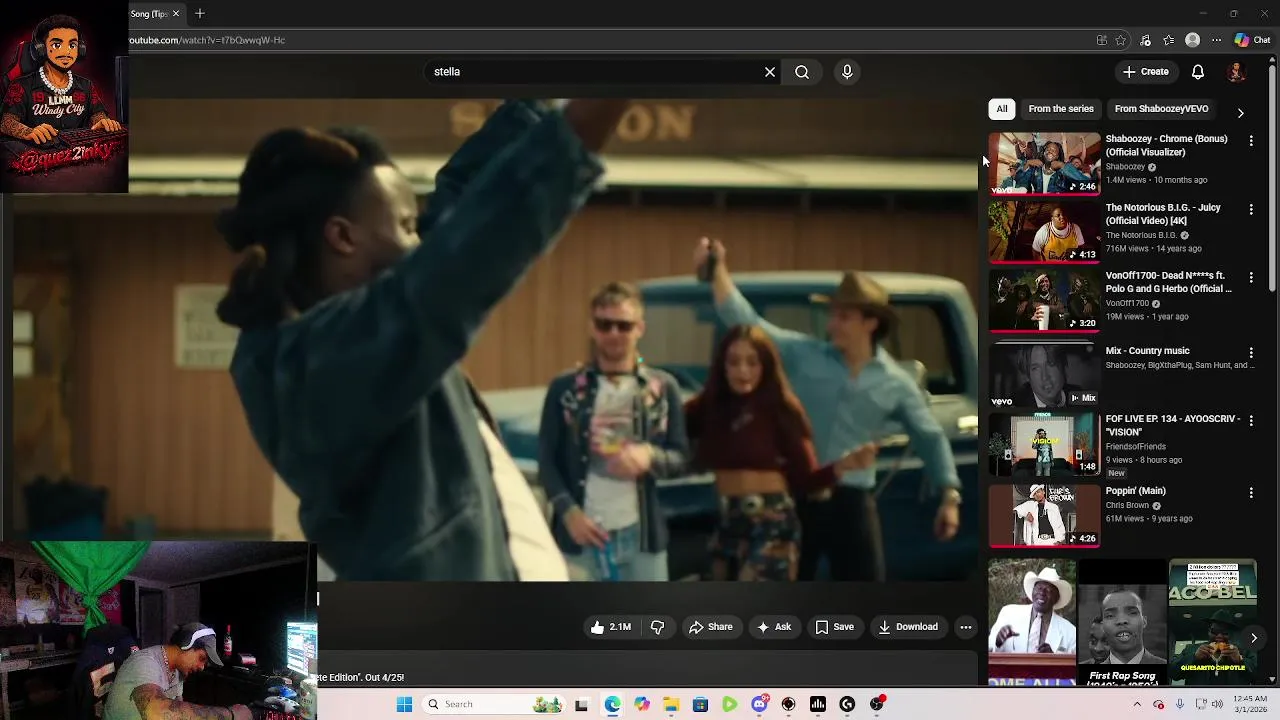Share this video

(711, 627)
